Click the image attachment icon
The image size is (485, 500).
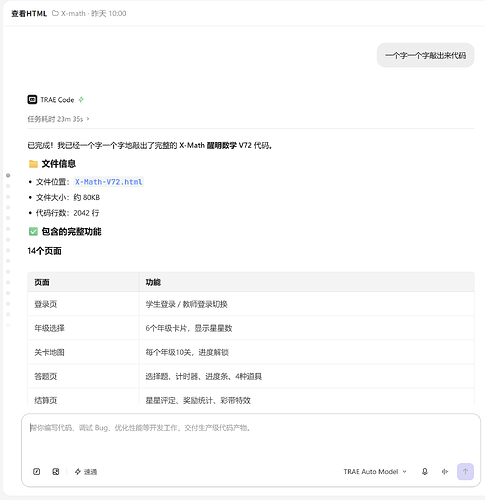pyautogui.click(x=56, y=471)
